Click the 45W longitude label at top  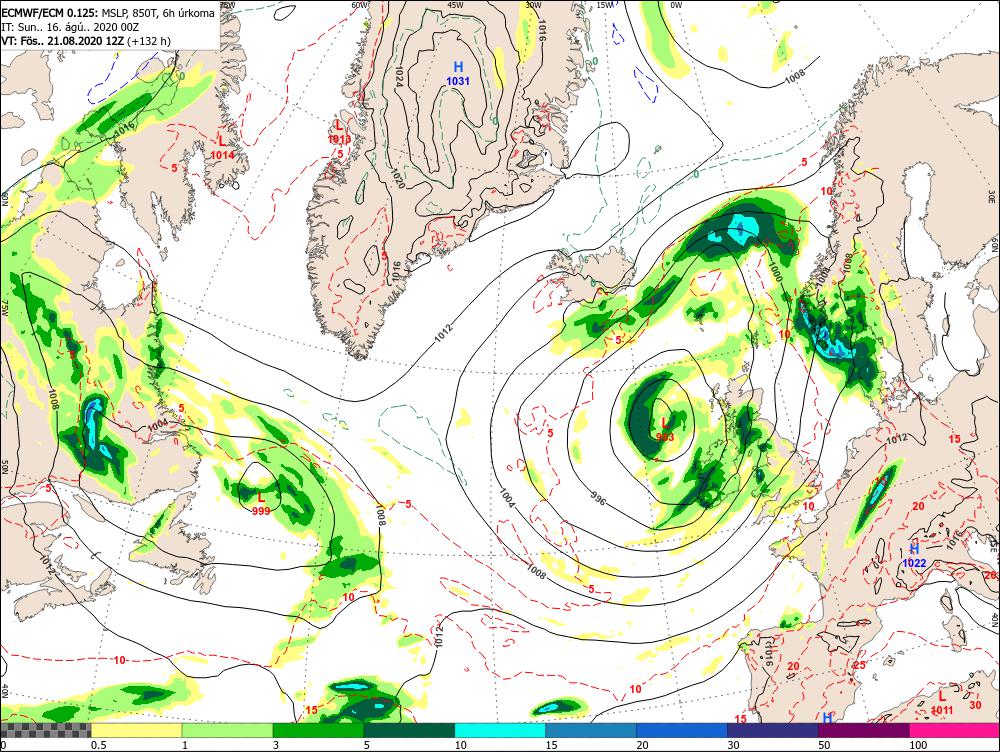coord(455,5)
